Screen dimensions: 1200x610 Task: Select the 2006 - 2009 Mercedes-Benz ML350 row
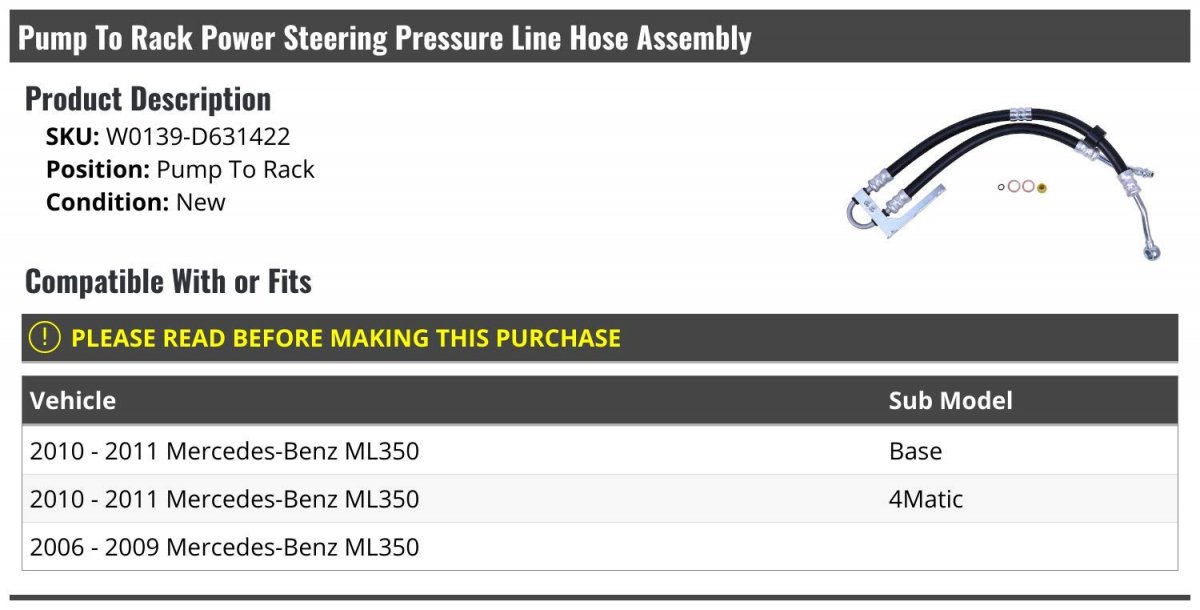point(600,547)
